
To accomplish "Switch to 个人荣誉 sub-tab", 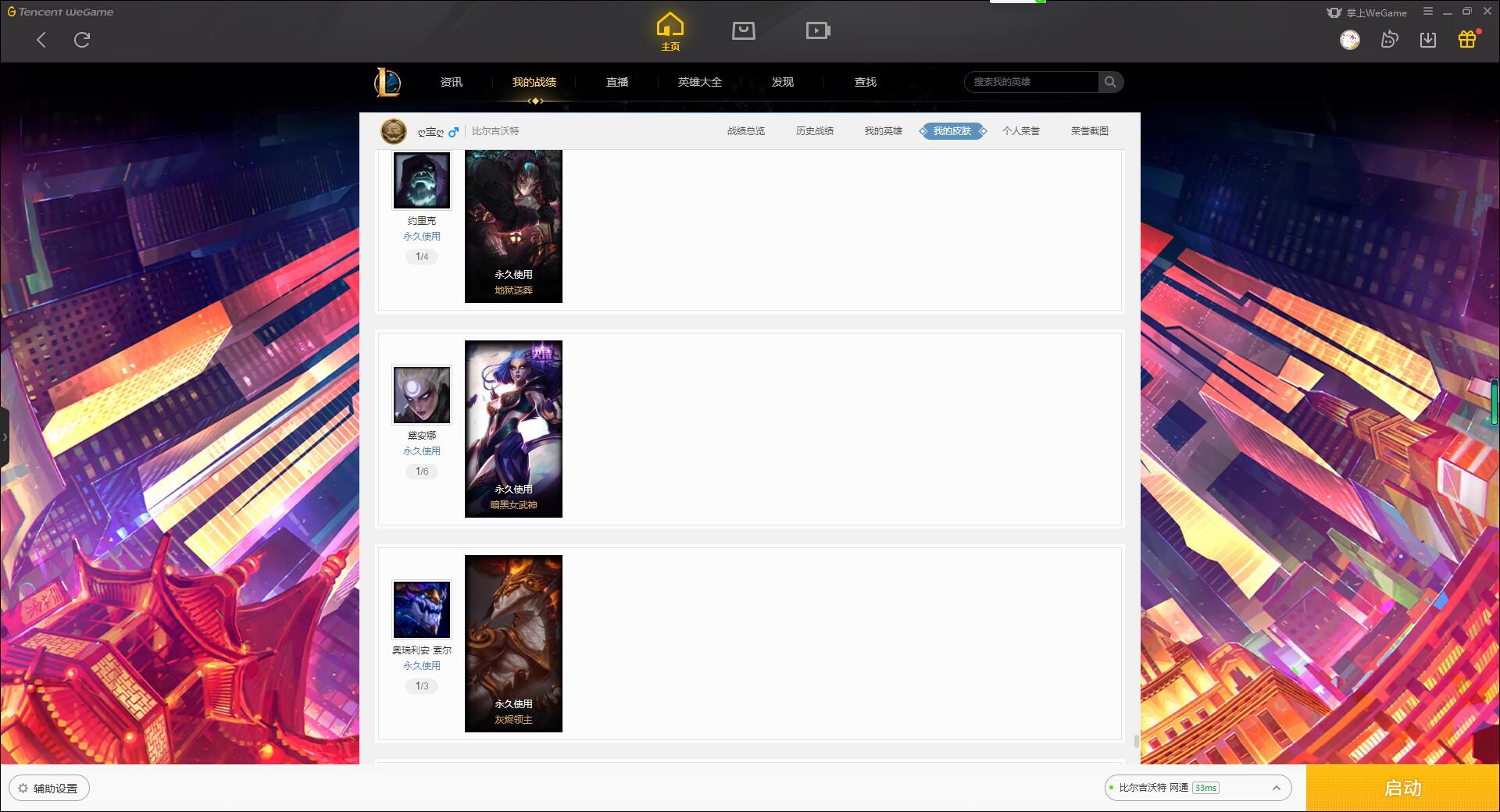I will [1021, 131].
